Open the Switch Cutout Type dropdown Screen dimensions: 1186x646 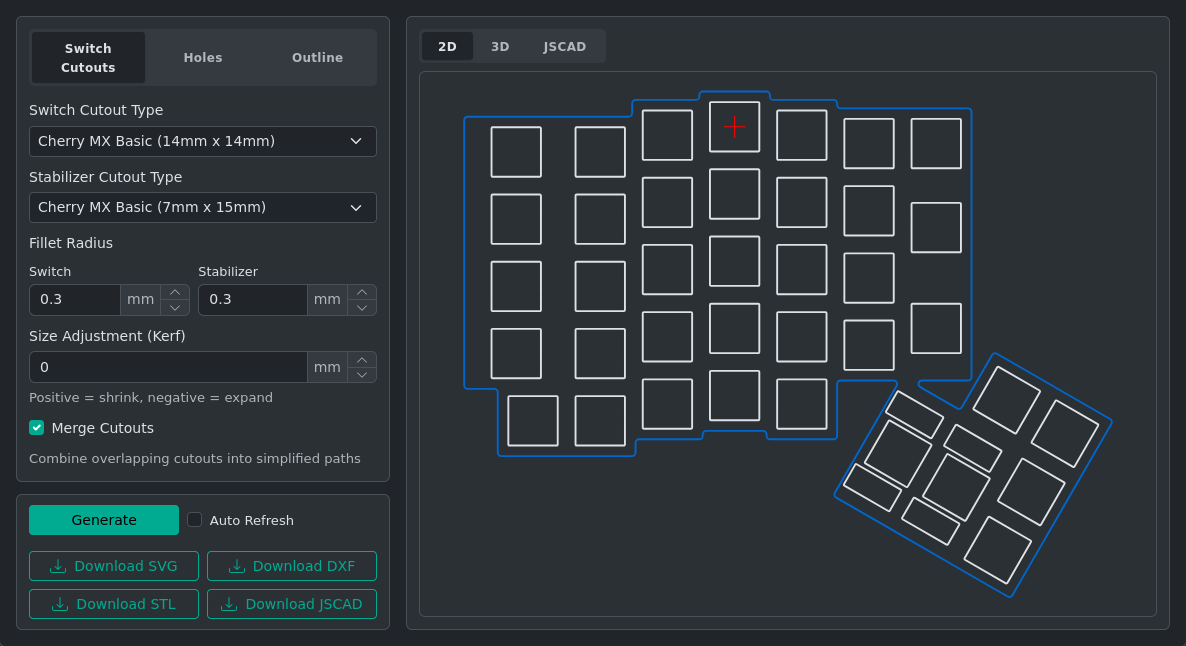coord(200,141)
